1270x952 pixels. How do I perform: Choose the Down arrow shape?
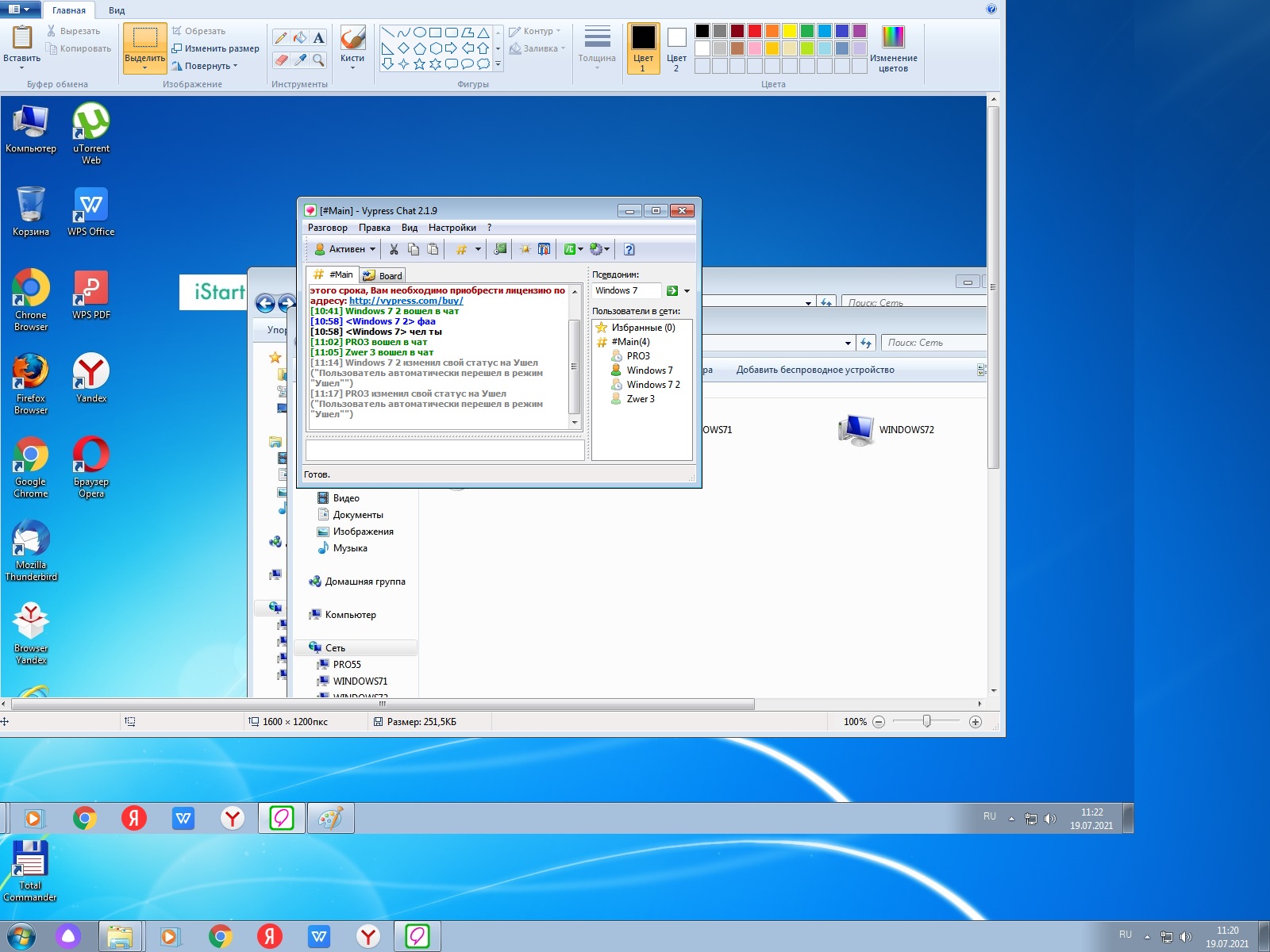point(388,63)
